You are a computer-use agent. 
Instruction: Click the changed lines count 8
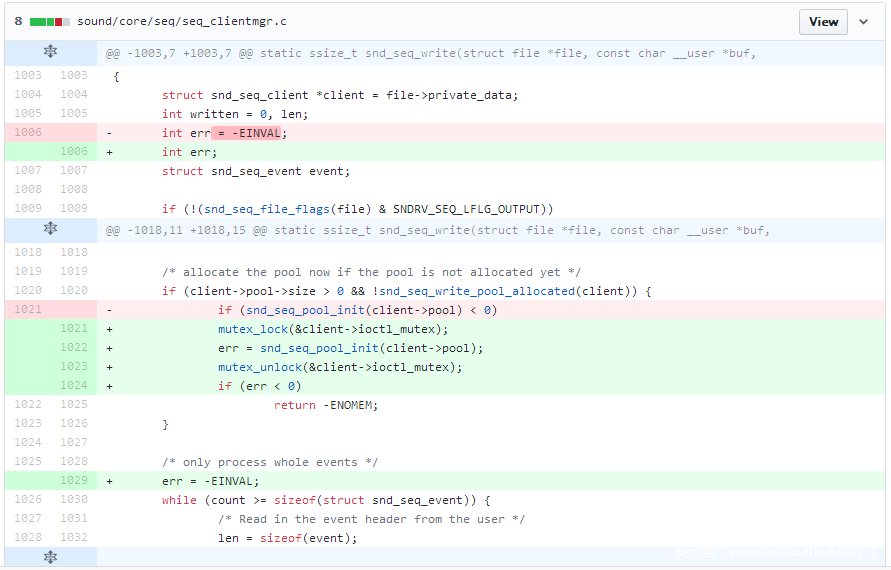[x=18, y=21]
